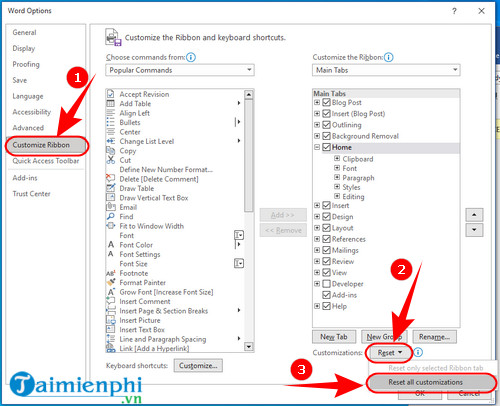
Task: Click the Fit to Window Width icon
Action: pyautogui.click(x=110, y=226)
